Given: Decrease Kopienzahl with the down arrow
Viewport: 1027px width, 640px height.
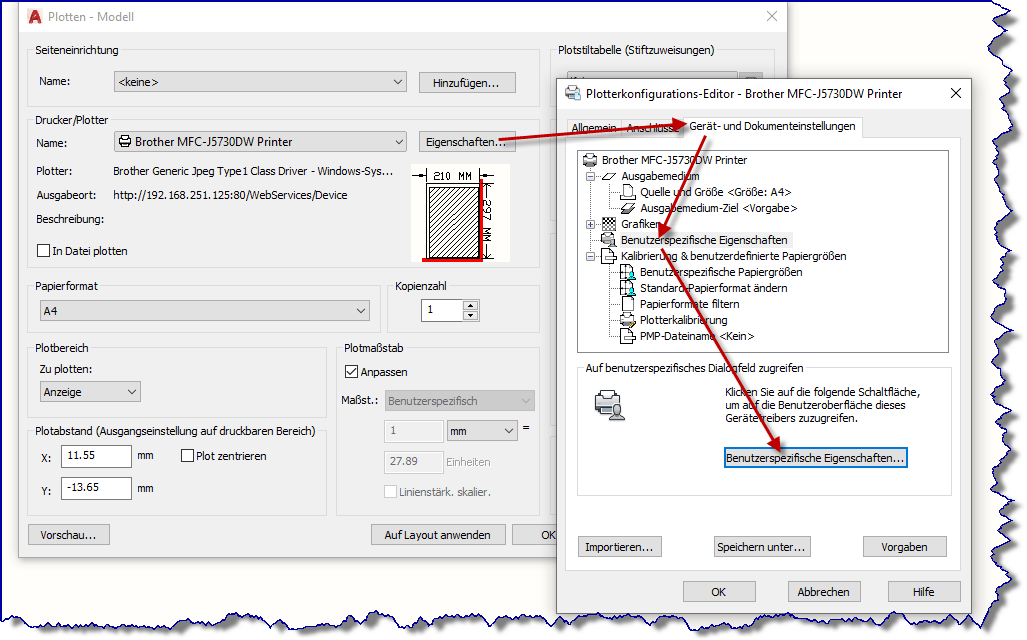Looking at the screenshot, I should [470, 315].
